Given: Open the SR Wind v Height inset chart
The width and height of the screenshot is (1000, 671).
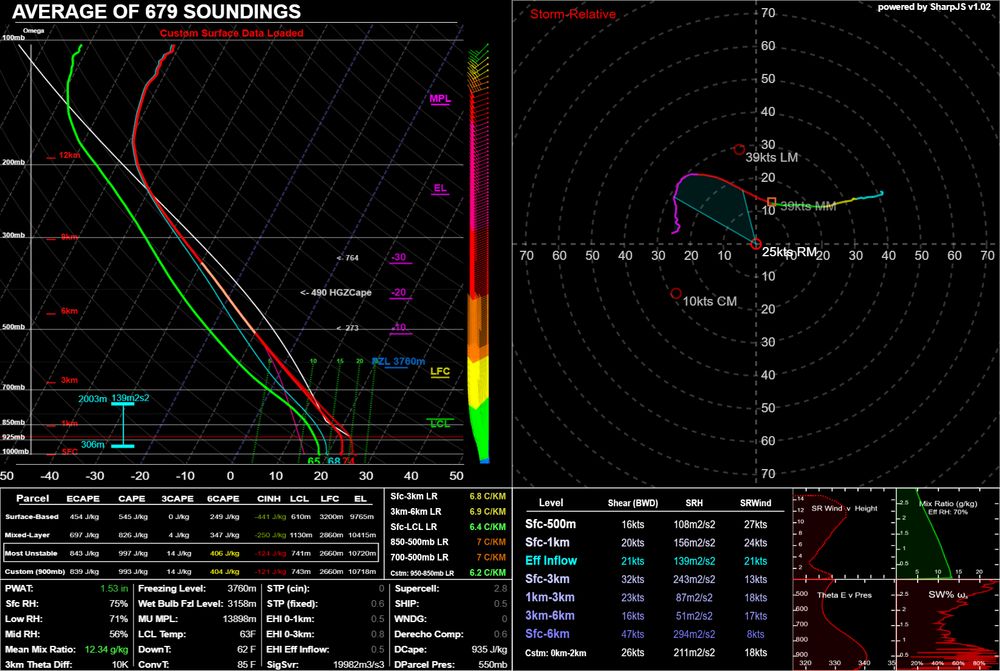Looking at the screenshot, I should [844, 534].
